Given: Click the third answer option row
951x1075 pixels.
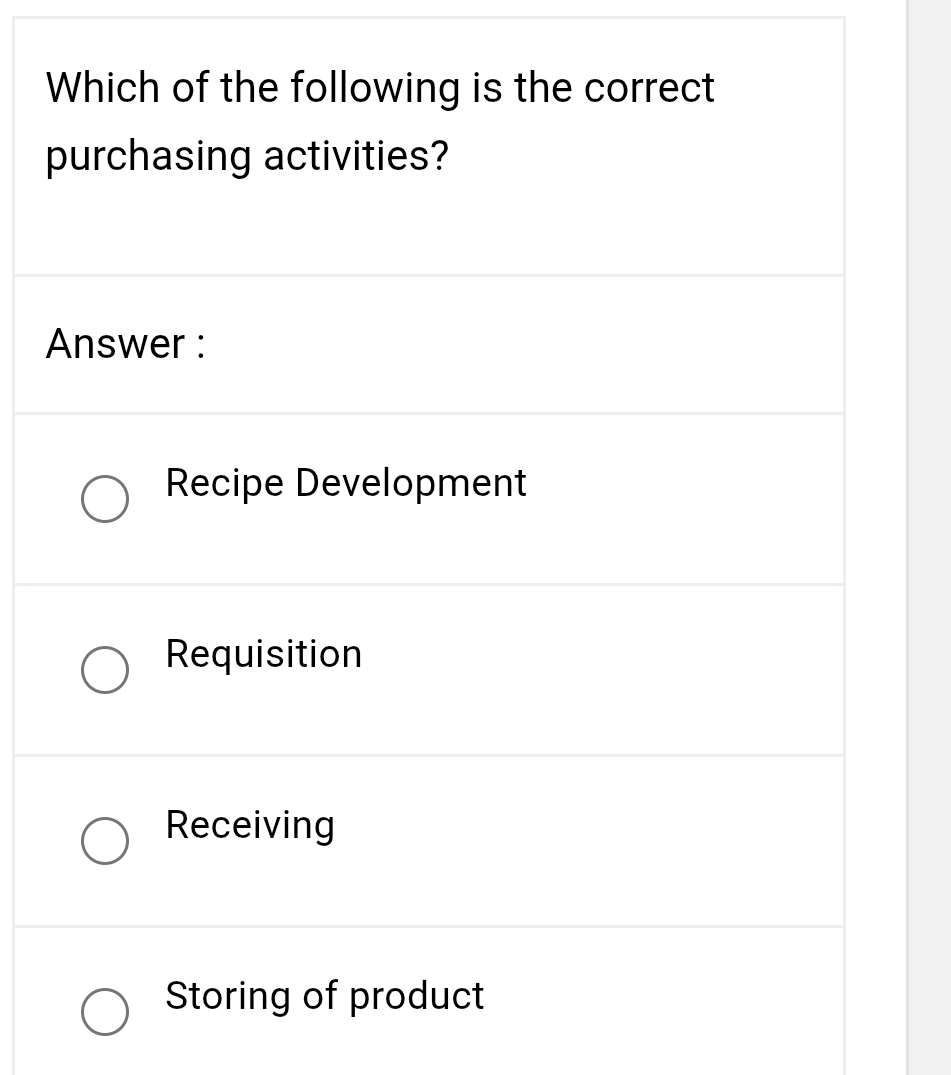Looking at the screenshot, I should 428,839.
